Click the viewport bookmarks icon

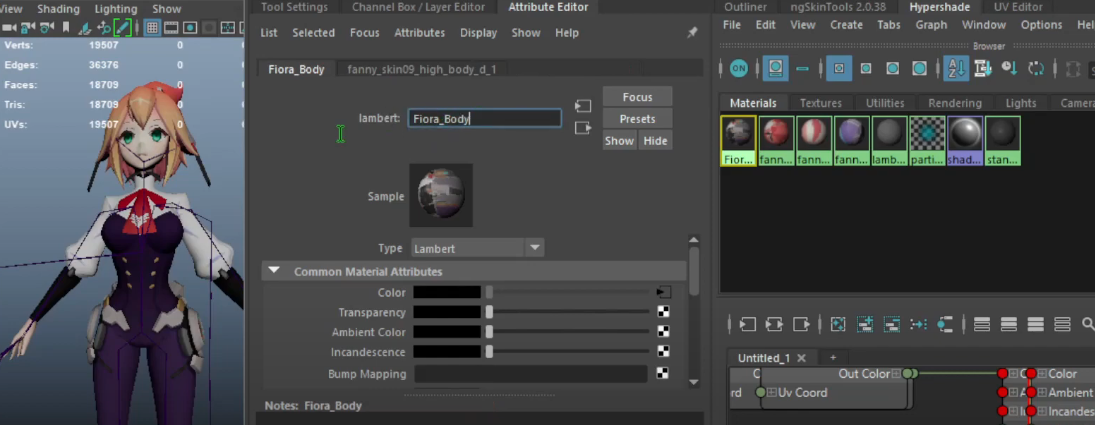coord(66,28)
